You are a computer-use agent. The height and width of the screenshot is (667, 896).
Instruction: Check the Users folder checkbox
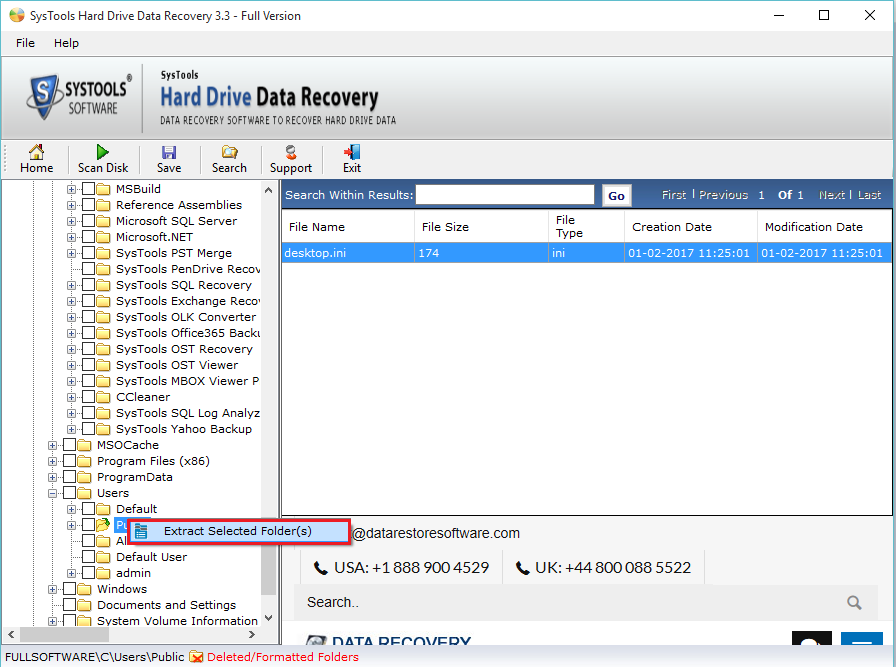[x=70, y=493]
